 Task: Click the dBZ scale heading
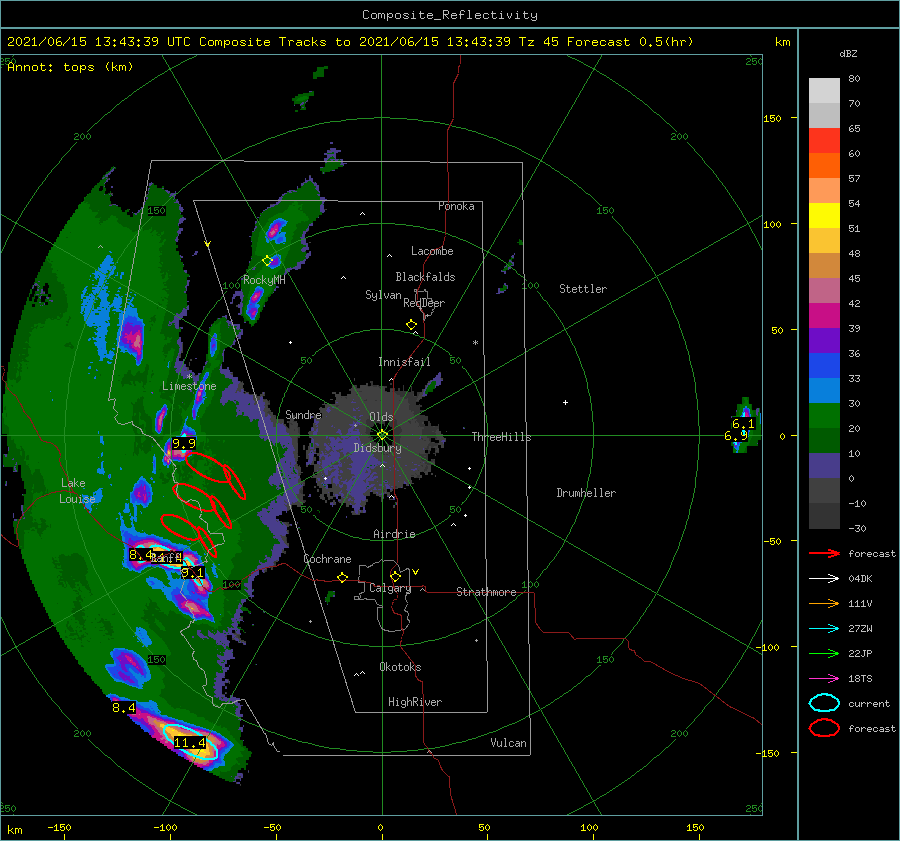coord(848,53)
